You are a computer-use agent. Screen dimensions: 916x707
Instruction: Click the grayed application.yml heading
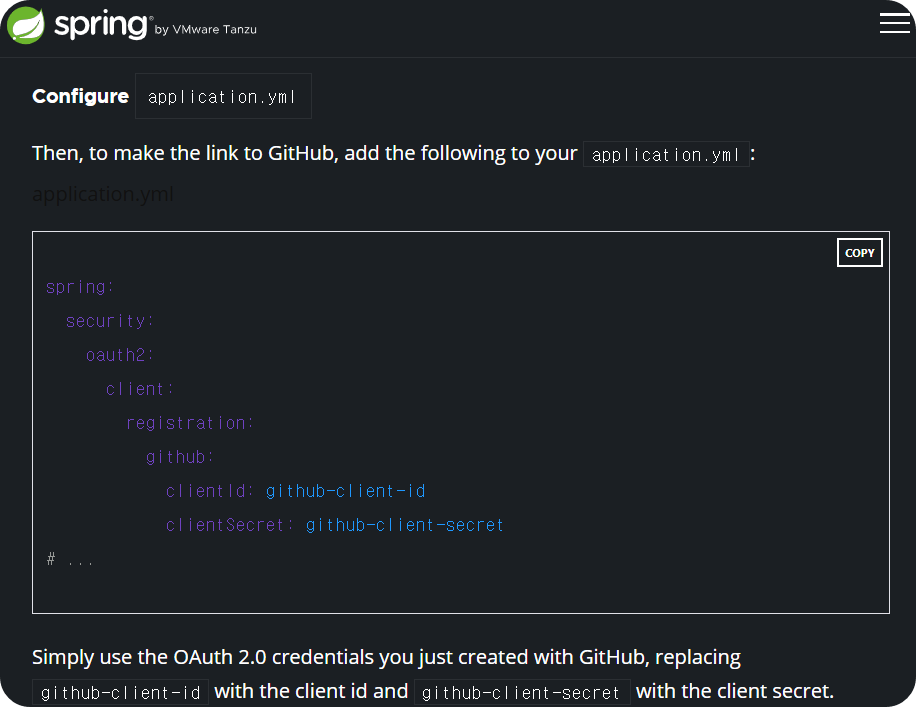pos(103,194)
